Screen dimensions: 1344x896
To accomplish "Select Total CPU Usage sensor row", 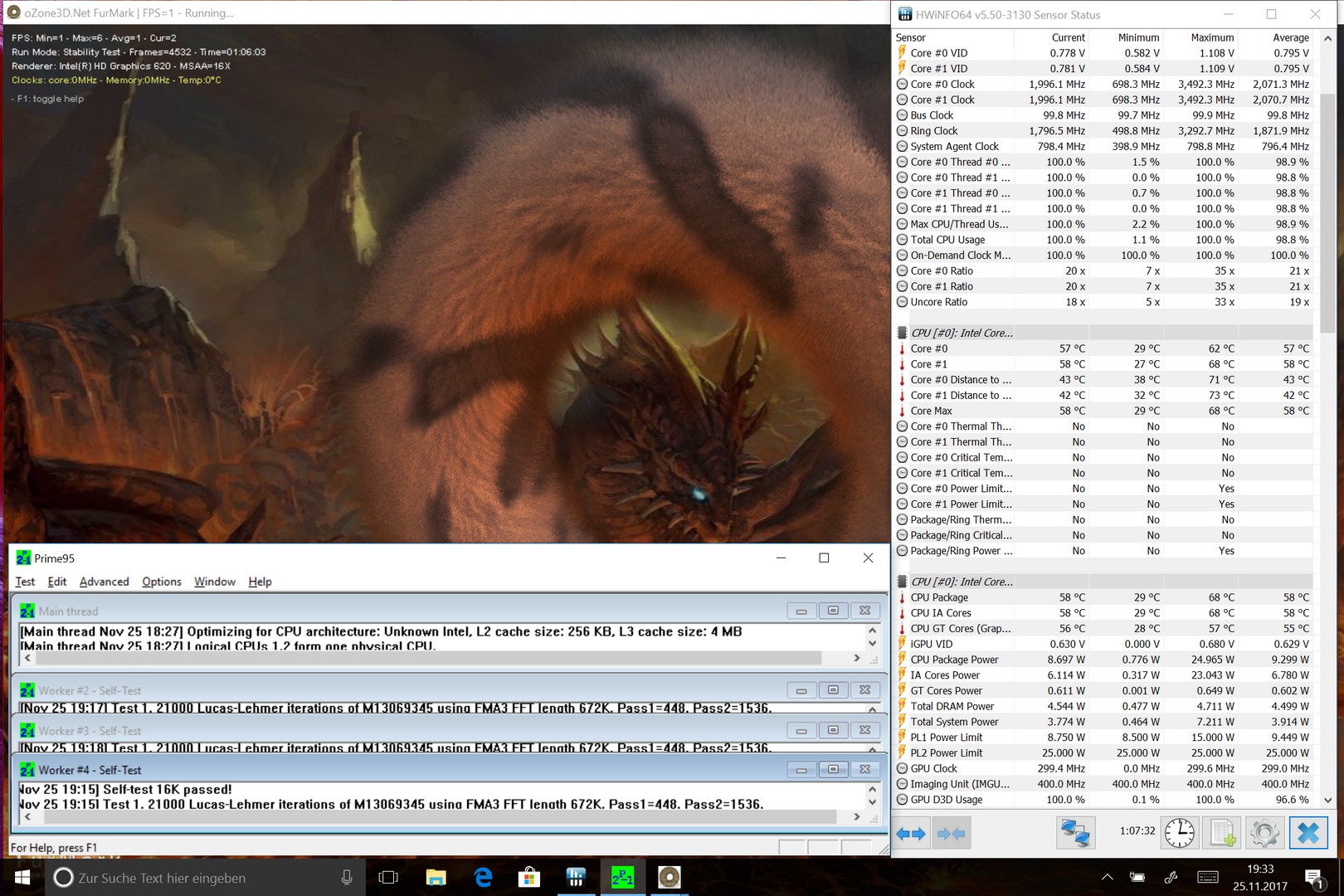I will tap(1103, 240).
